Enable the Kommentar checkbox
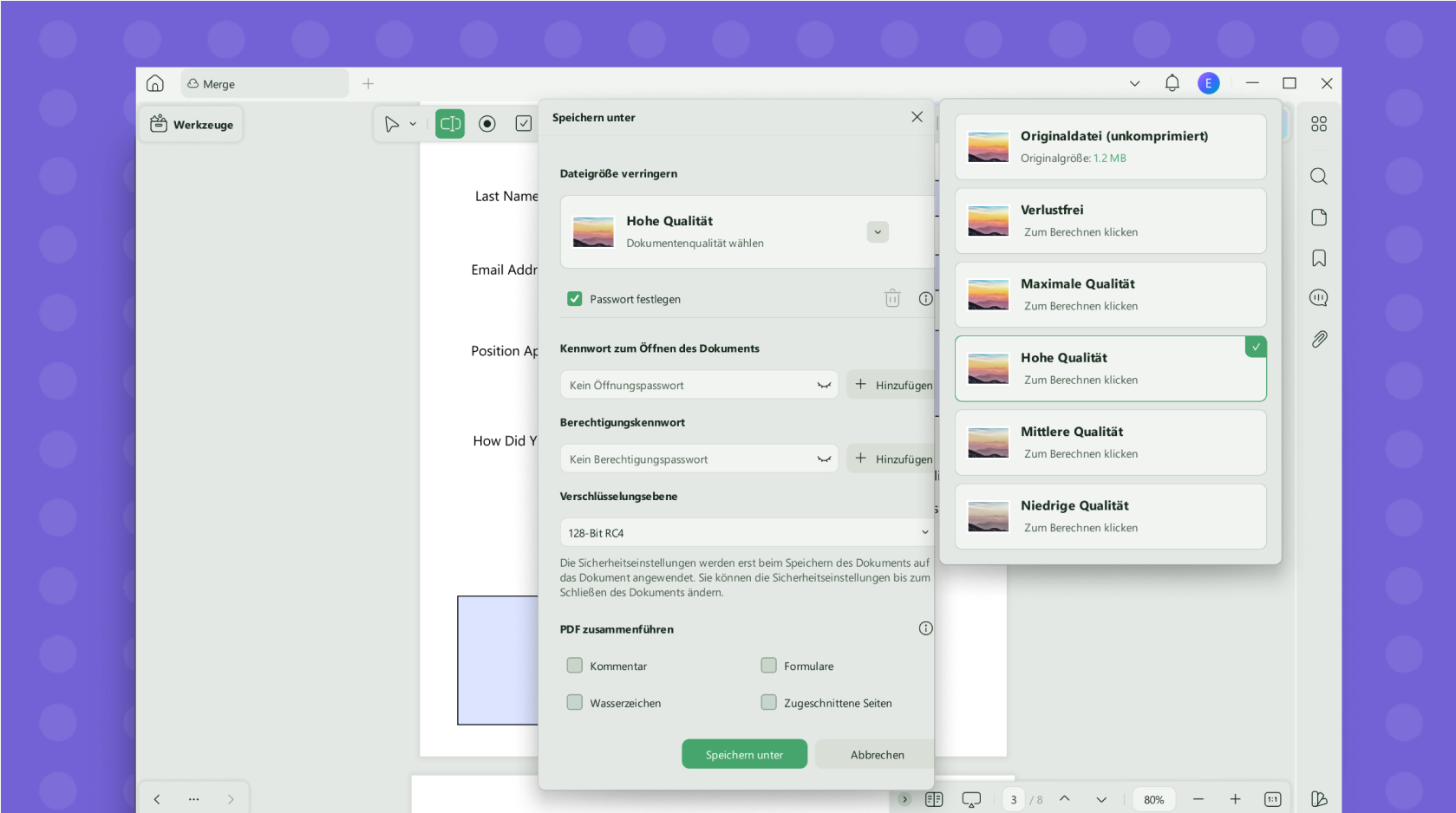1456x813 pixels. pyautogui.click(x=574, y=666)
